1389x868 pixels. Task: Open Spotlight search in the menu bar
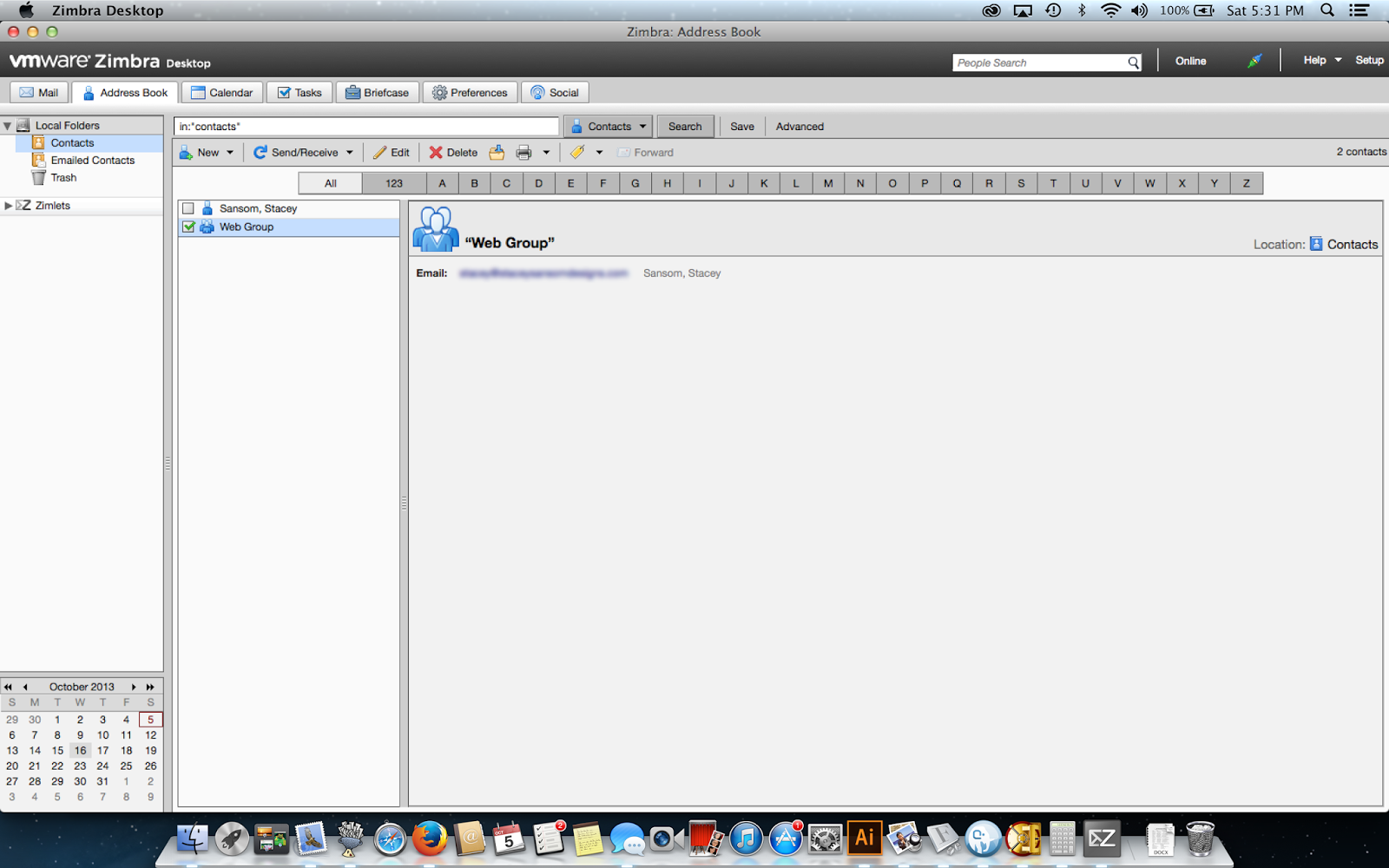(x=1327, y=10)
